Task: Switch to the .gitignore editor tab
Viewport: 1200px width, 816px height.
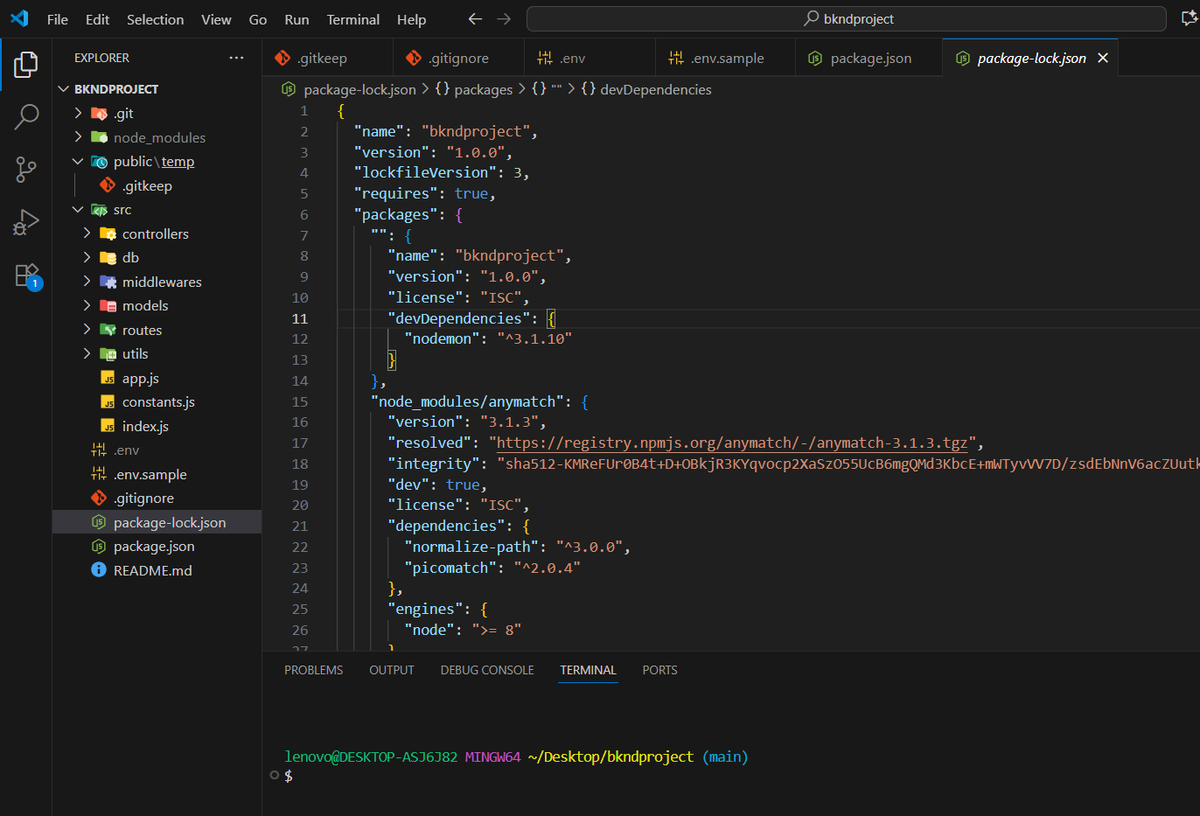Action: click(458, 58)
